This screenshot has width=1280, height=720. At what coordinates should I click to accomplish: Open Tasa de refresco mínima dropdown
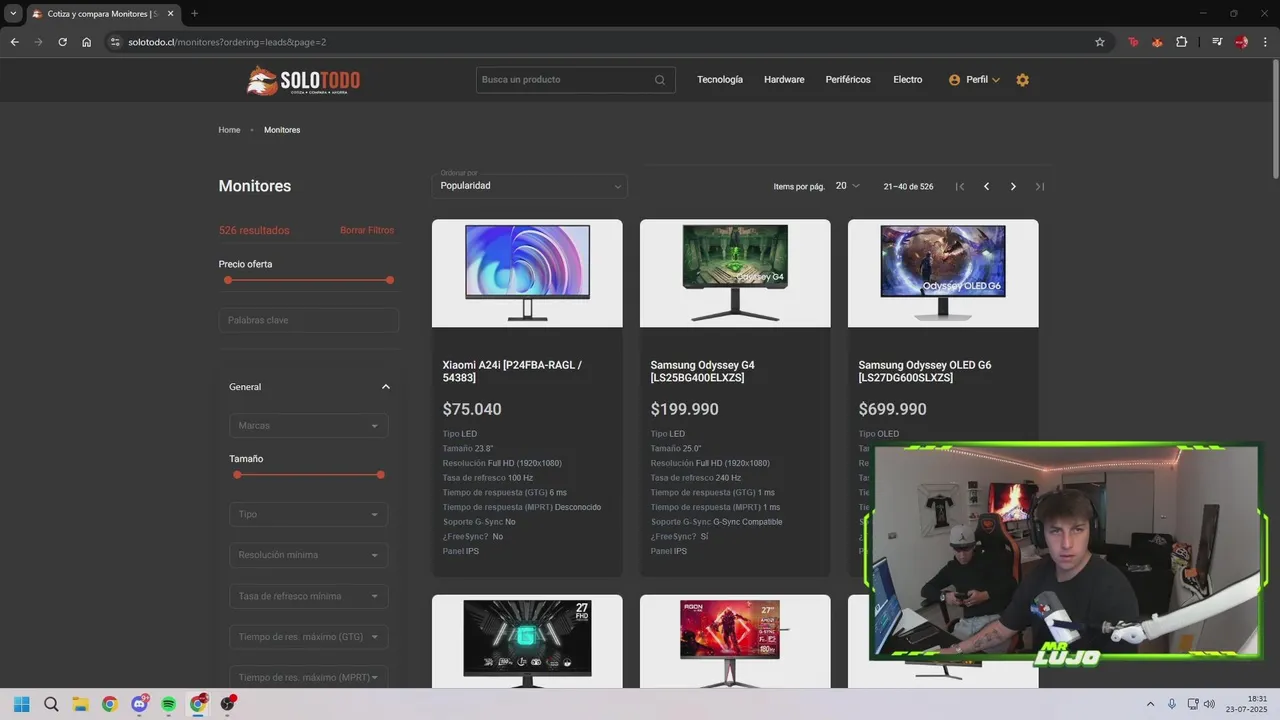coord(309,596)
